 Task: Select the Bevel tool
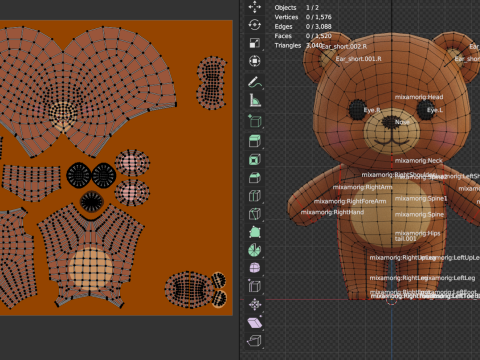click(255, 177)
